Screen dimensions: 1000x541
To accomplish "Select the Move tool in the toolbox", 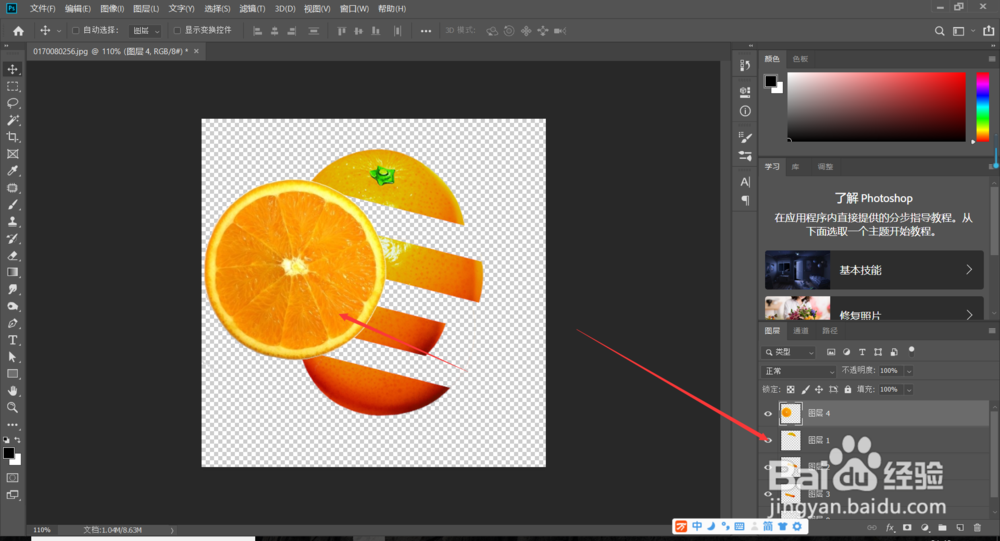I will point(12,69).
